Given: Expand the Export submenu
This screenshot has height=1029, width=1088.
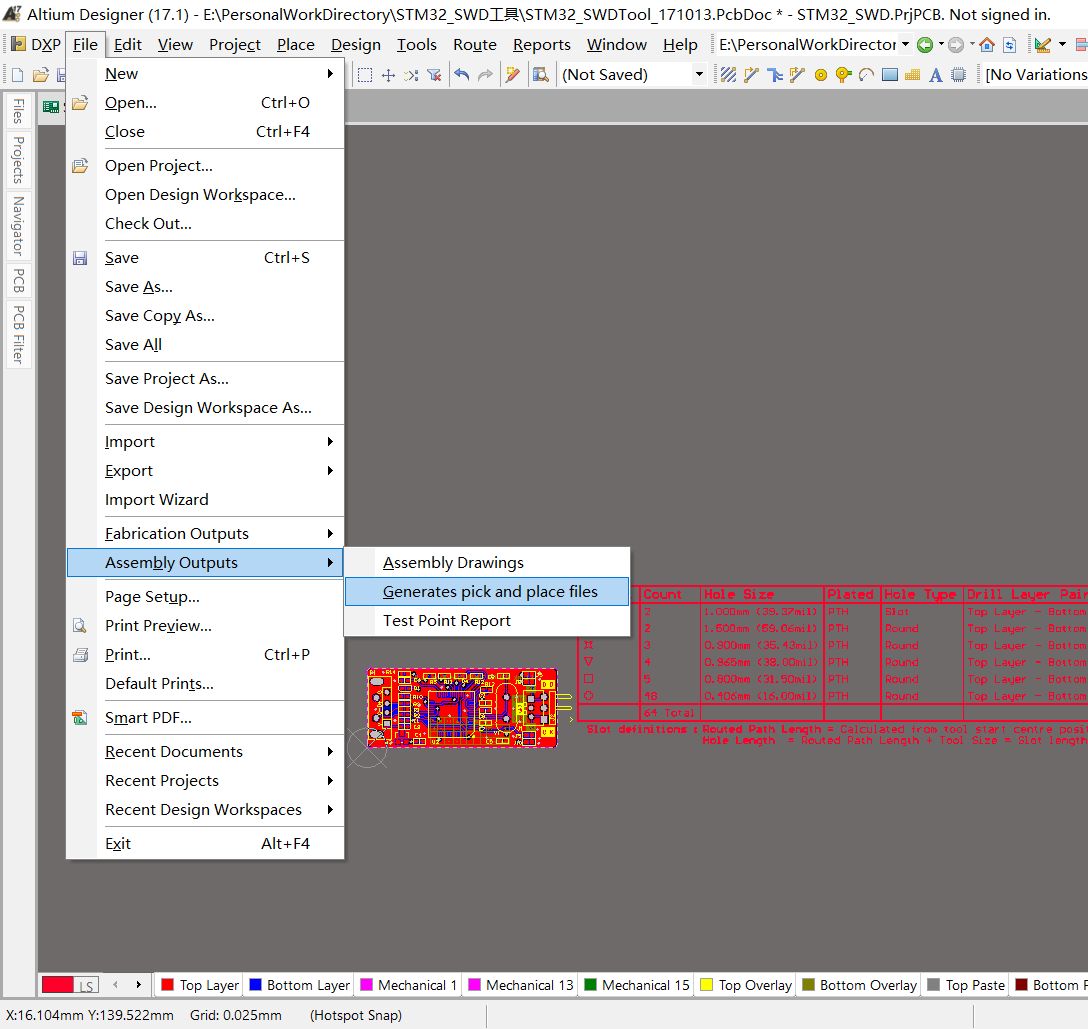Looking at the screenshot, I should (x=205, y=471).
